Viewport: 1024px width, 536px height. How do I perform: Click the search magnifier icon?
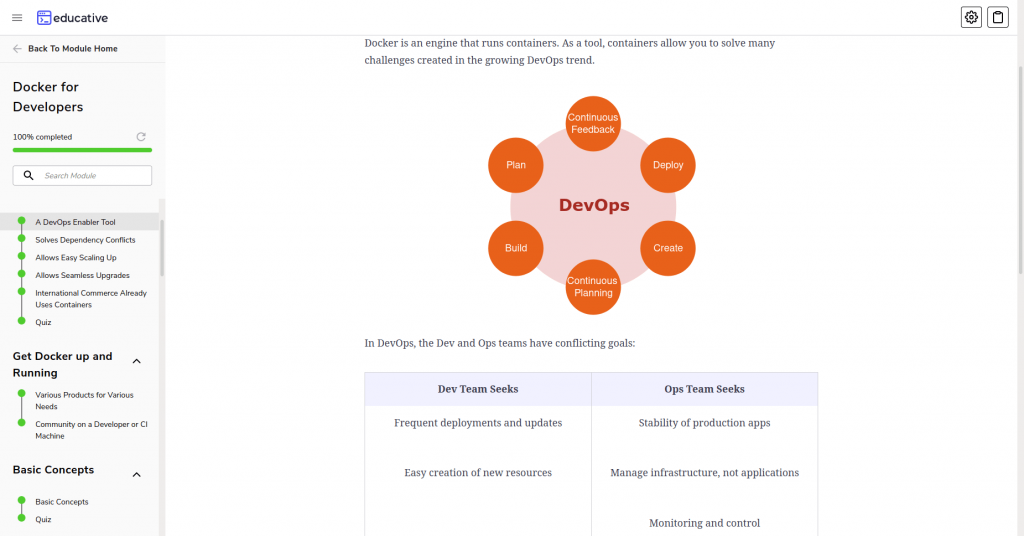pyautogui.click(x=28, y=175)
